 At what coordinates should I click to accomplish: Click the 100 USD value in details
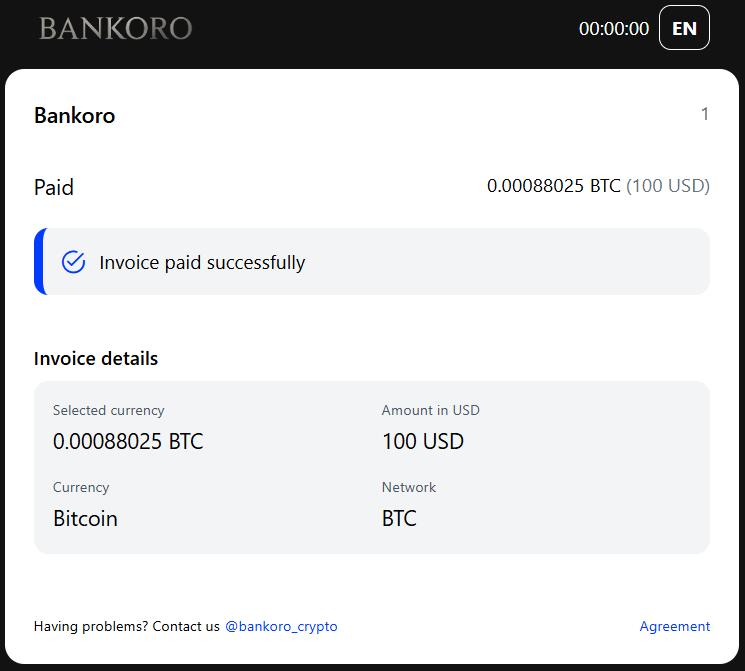click(x=423, y=441)
